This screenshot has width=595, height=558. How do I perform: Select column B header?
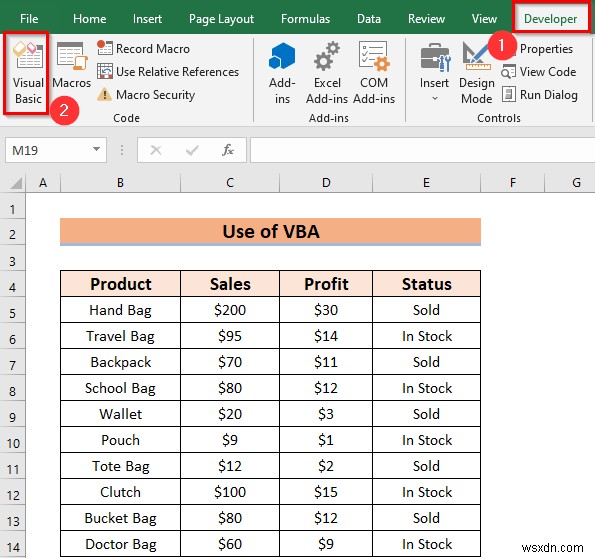120,183
